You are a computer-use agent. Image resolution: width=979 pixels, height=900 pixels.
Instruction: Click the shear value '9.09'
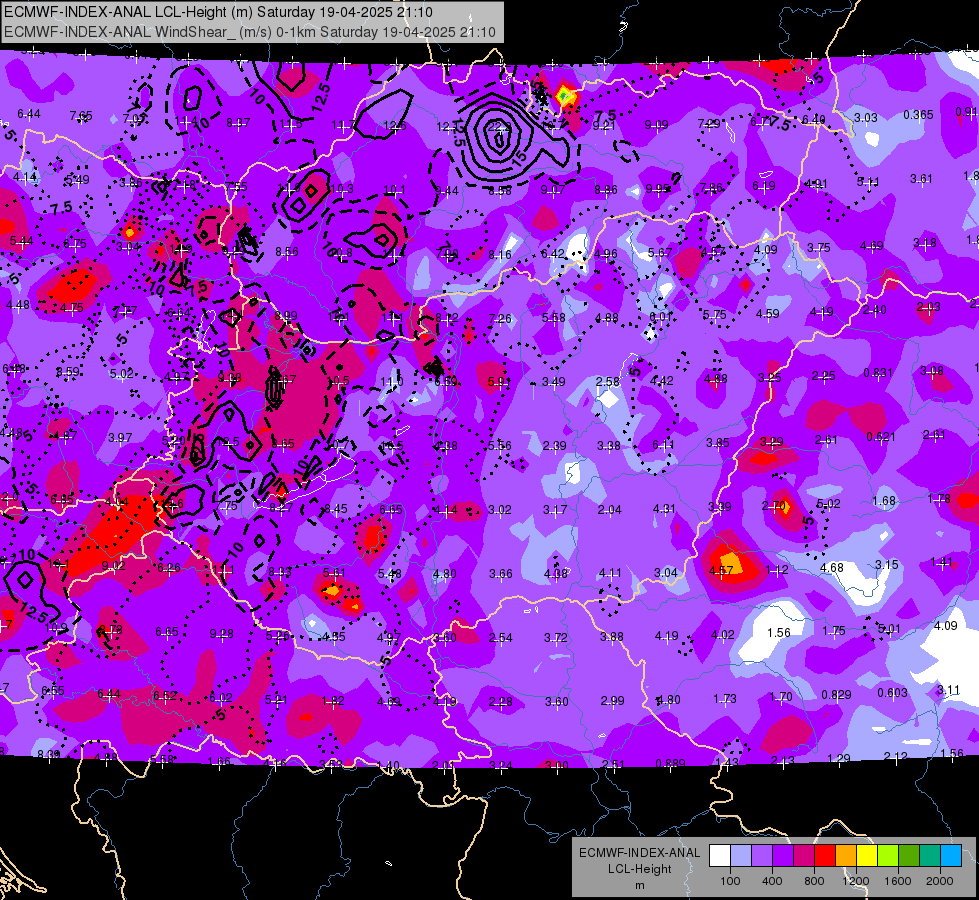point(656,125)
